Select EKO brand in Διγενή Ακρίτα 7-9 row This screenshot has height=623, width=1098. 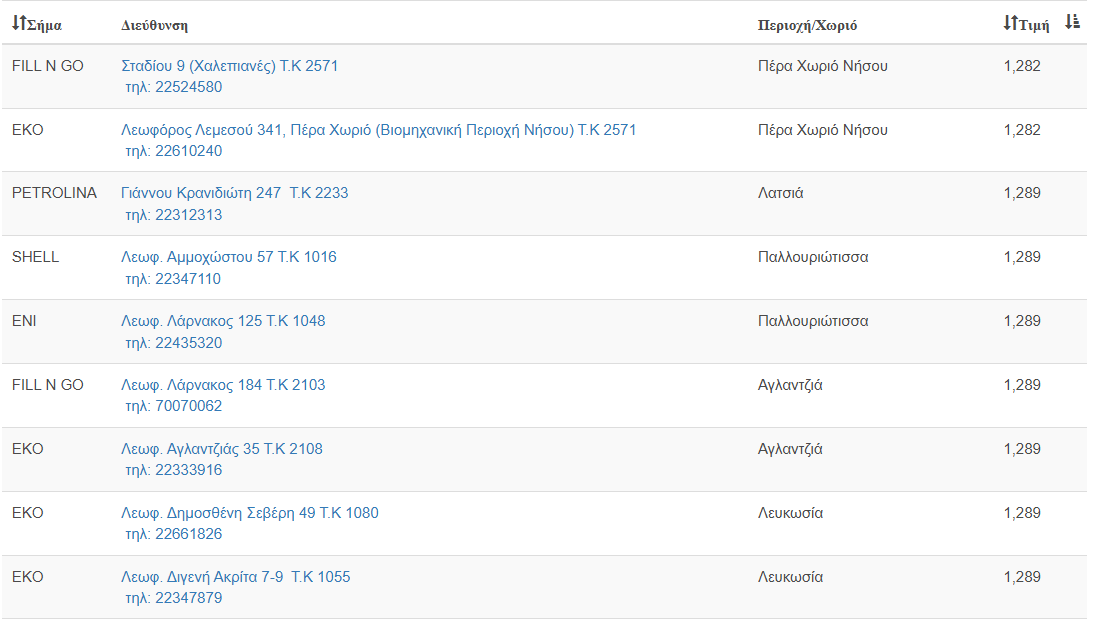28,577
